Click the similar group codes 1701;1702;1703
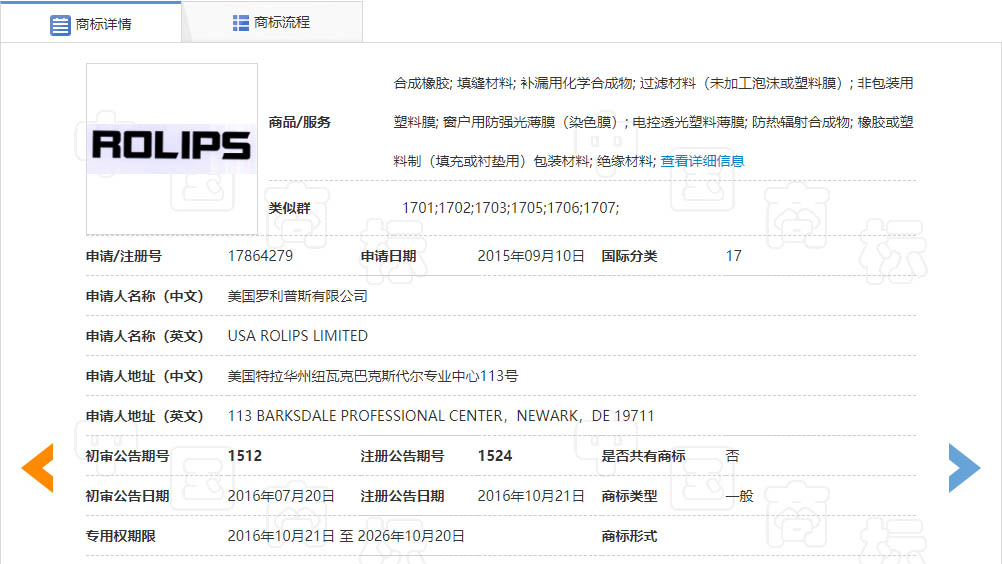 (510, 208)
